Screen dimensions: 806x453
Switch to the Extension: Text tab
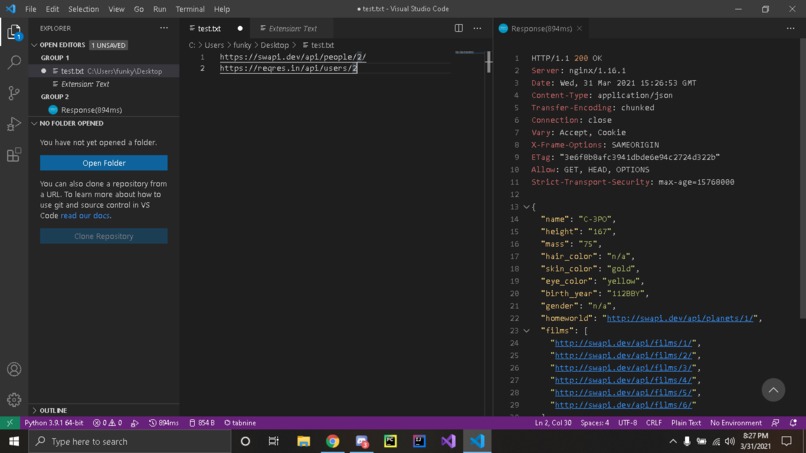292,29
